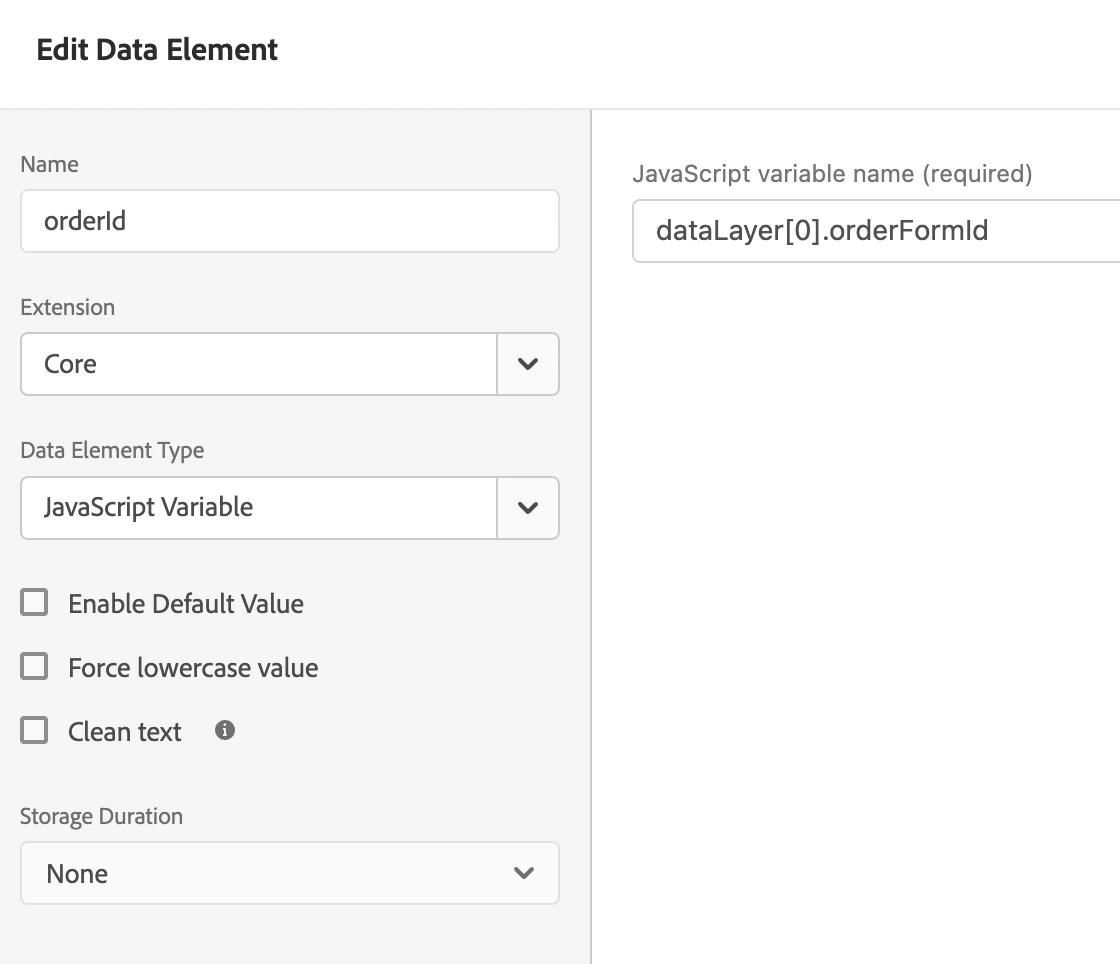Click the Clean text label
The height and width of the screenshot is (964, 1120).
pos(125,732)
